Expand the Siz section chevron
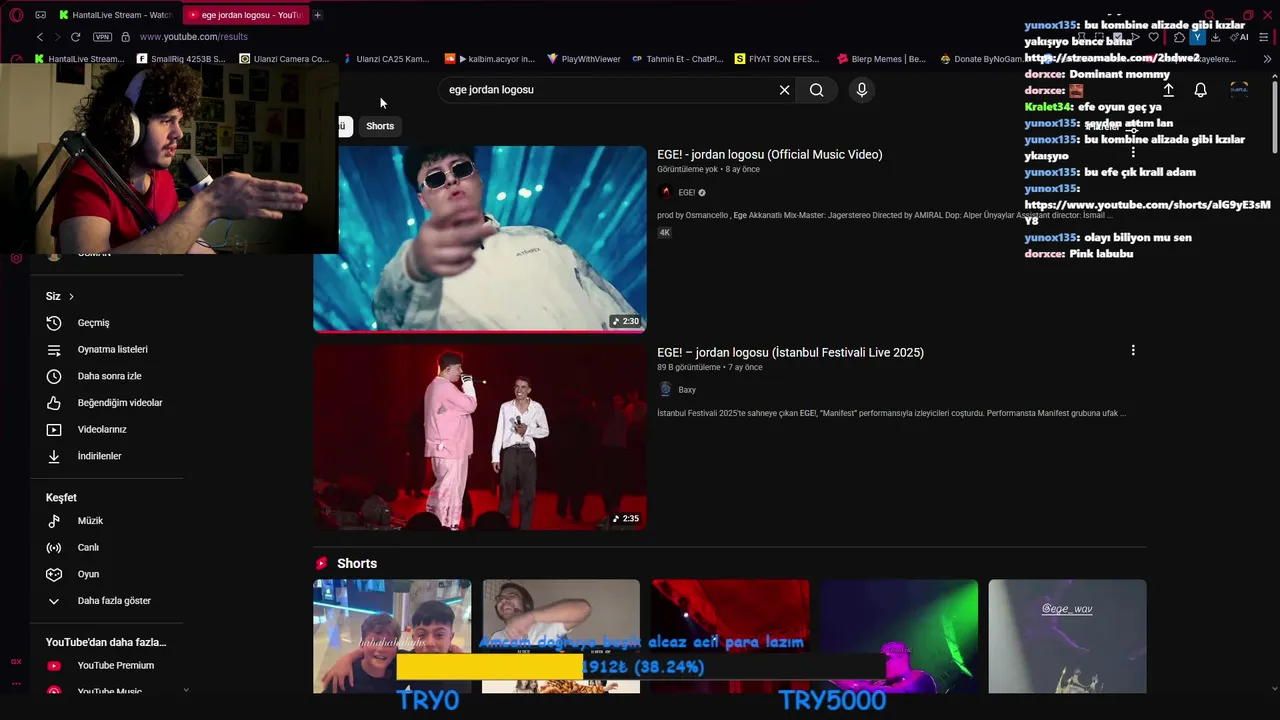Screen dimensions: 1280x720 [x=71, y=297]
